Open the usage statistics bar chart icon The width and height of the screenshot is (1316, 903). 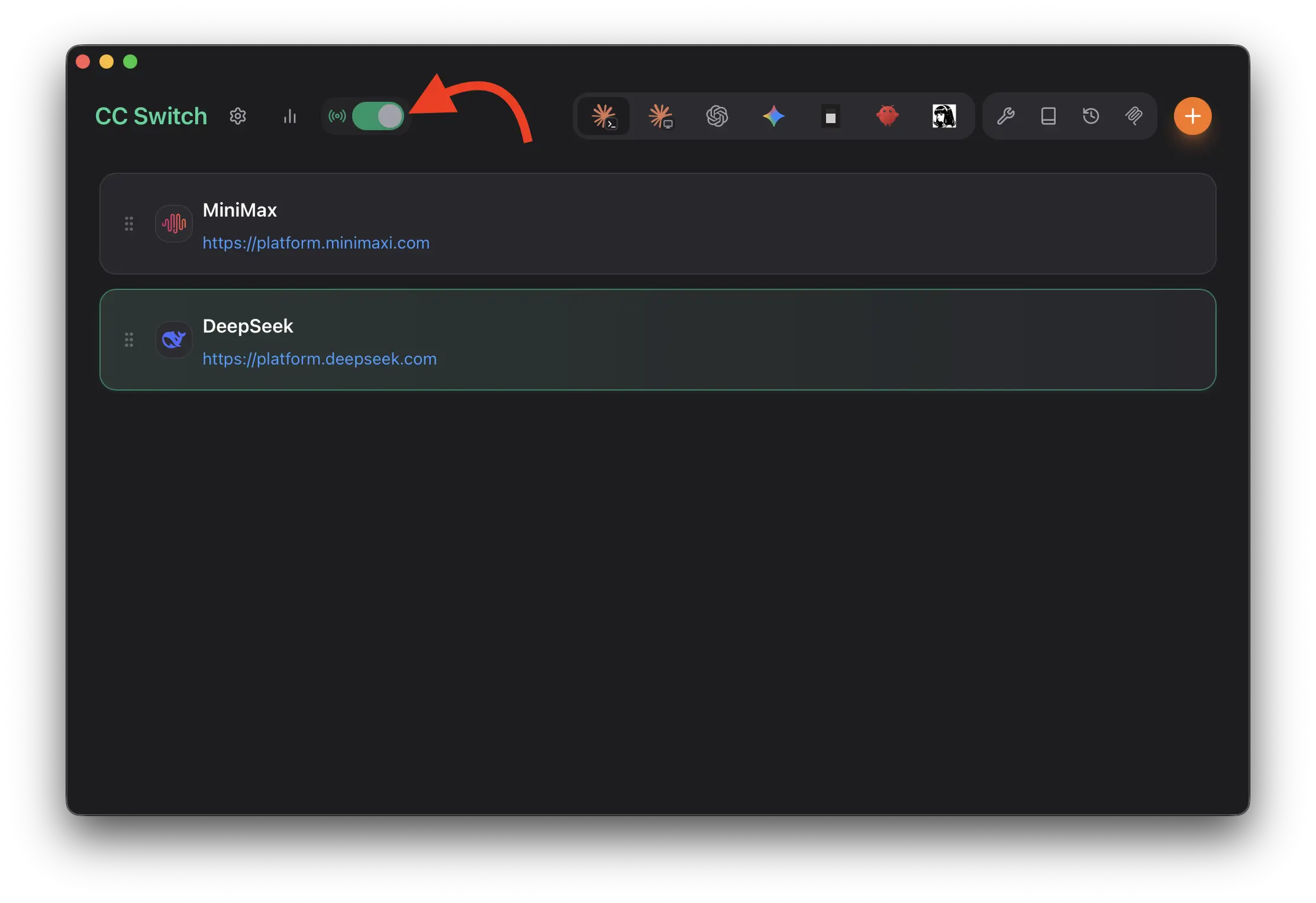coord(289,116)
